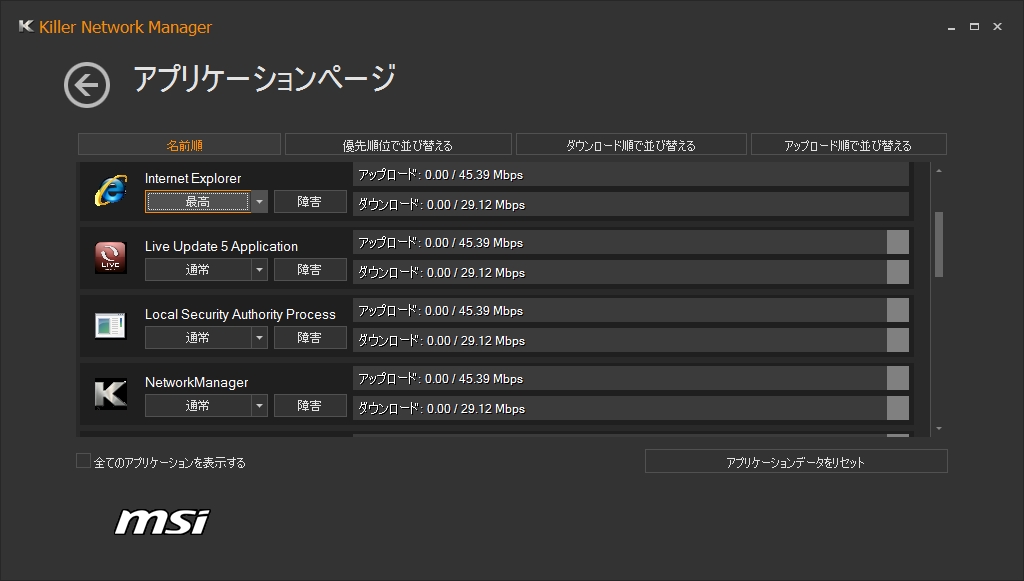This screenshot has height=581, width=1024.
Task: Open Internet Explorer priority dropdown
Action: 259,202
